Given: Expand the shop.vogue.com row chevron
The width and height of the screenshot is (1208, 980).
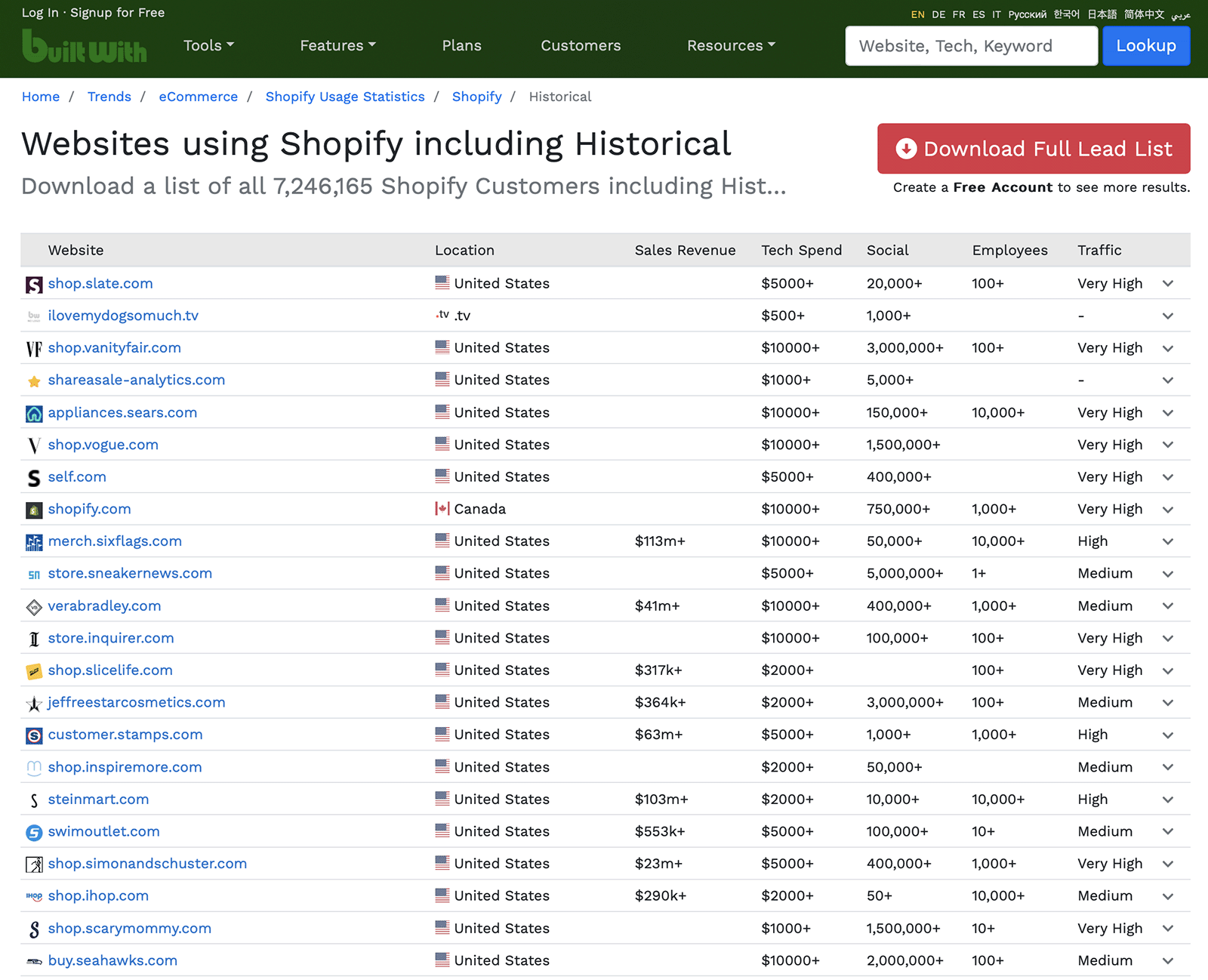Looking at the screenshot, I should coord(1168,445).
